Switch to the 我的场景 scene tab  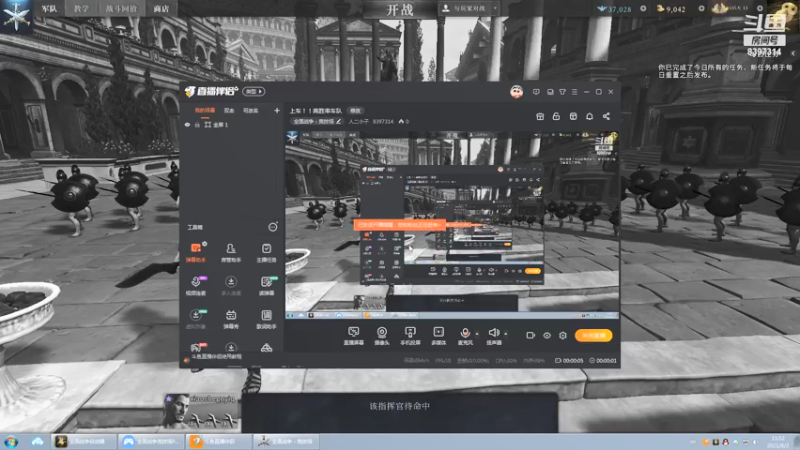click(205, 110)
